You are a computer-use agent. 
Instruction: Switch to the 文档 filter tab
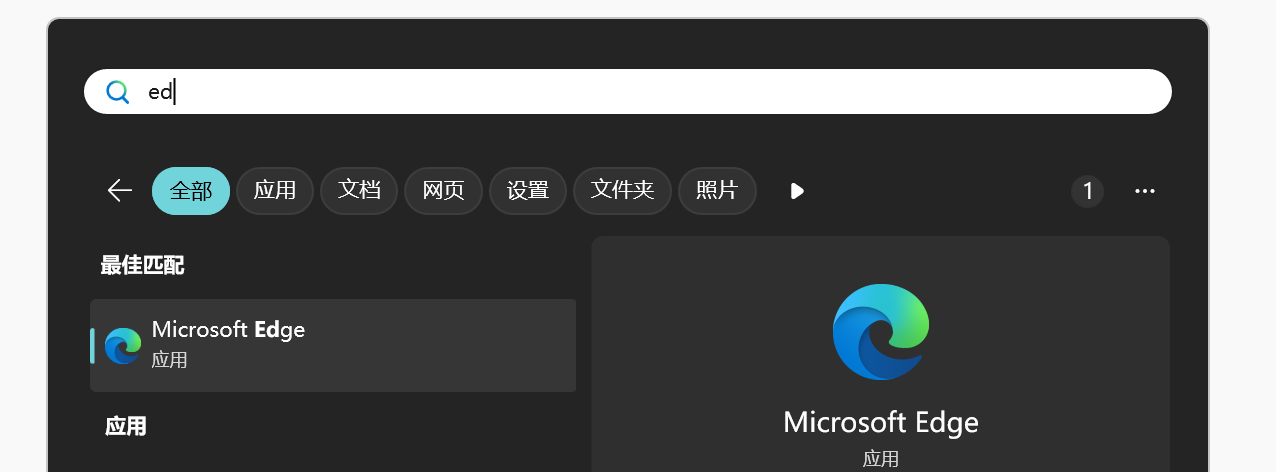pos(359,190)
